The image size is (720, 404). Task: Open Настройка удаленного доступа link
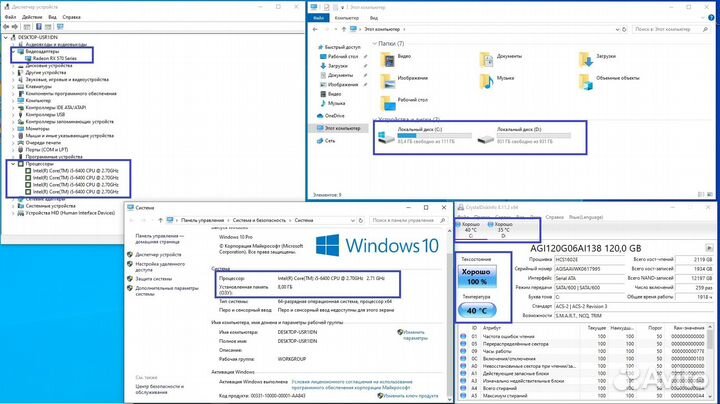click(160, 267)
